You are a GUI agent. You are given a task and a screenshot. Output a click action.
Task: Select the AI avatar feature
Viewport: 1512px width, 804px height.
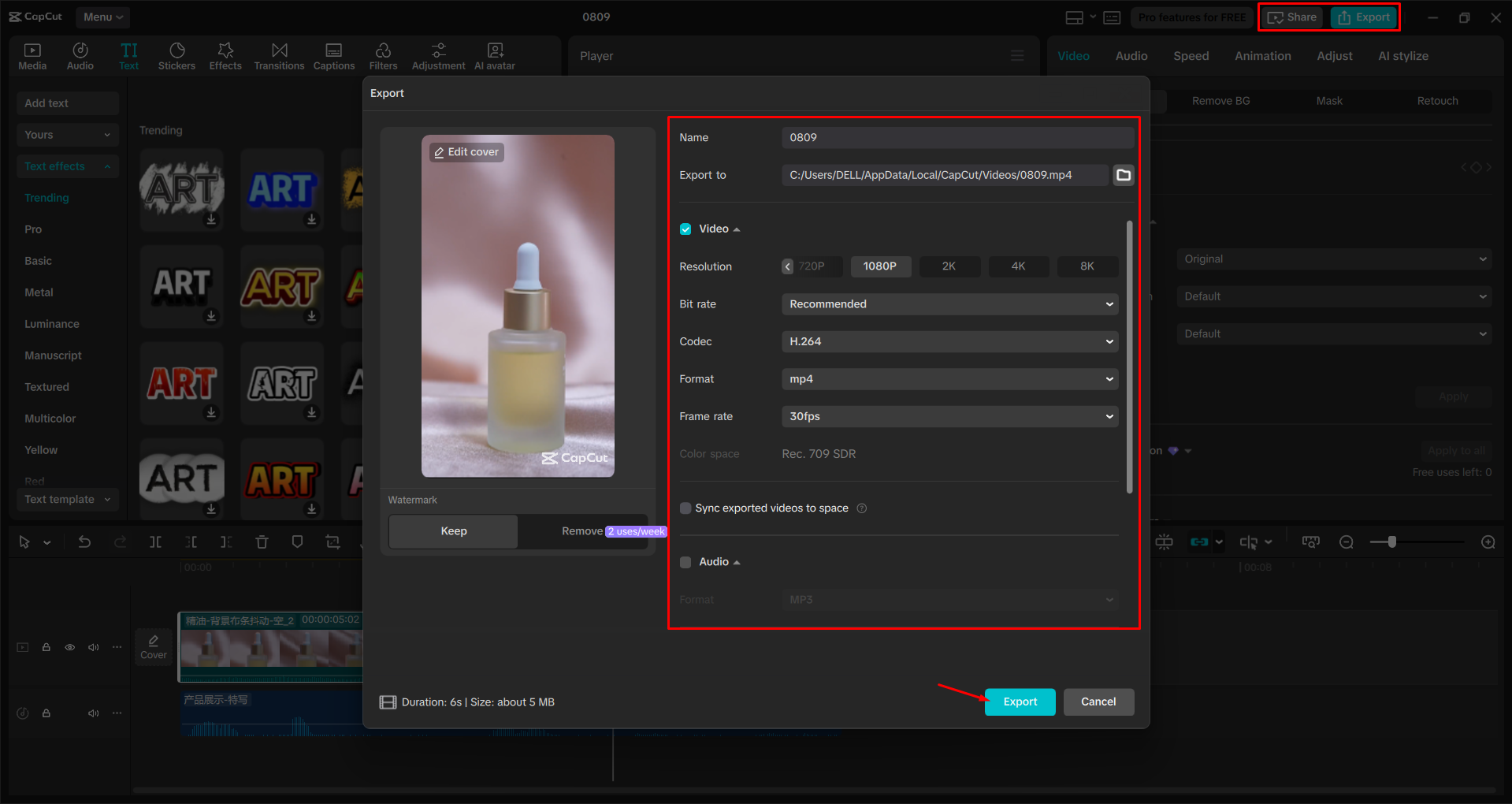(494, 55)
